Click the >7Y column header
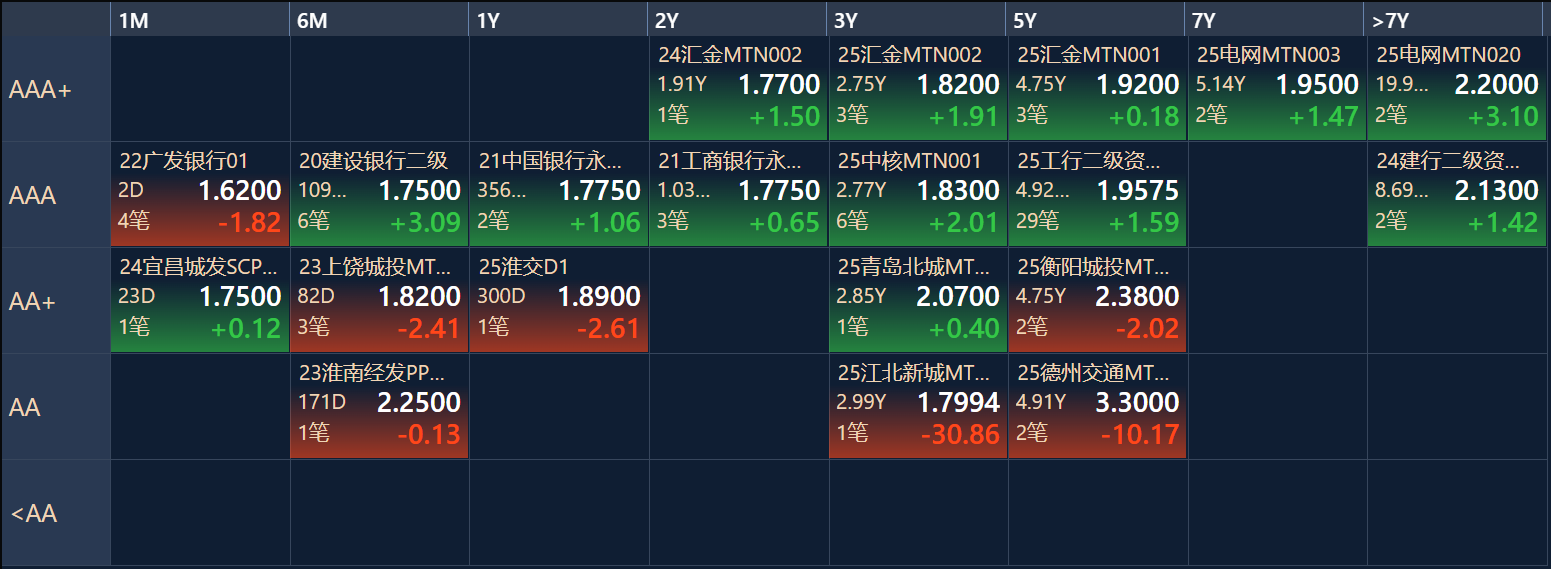Image resolution: width=1551 pixels, height=569 pixels. click(x=1454, y=21)
